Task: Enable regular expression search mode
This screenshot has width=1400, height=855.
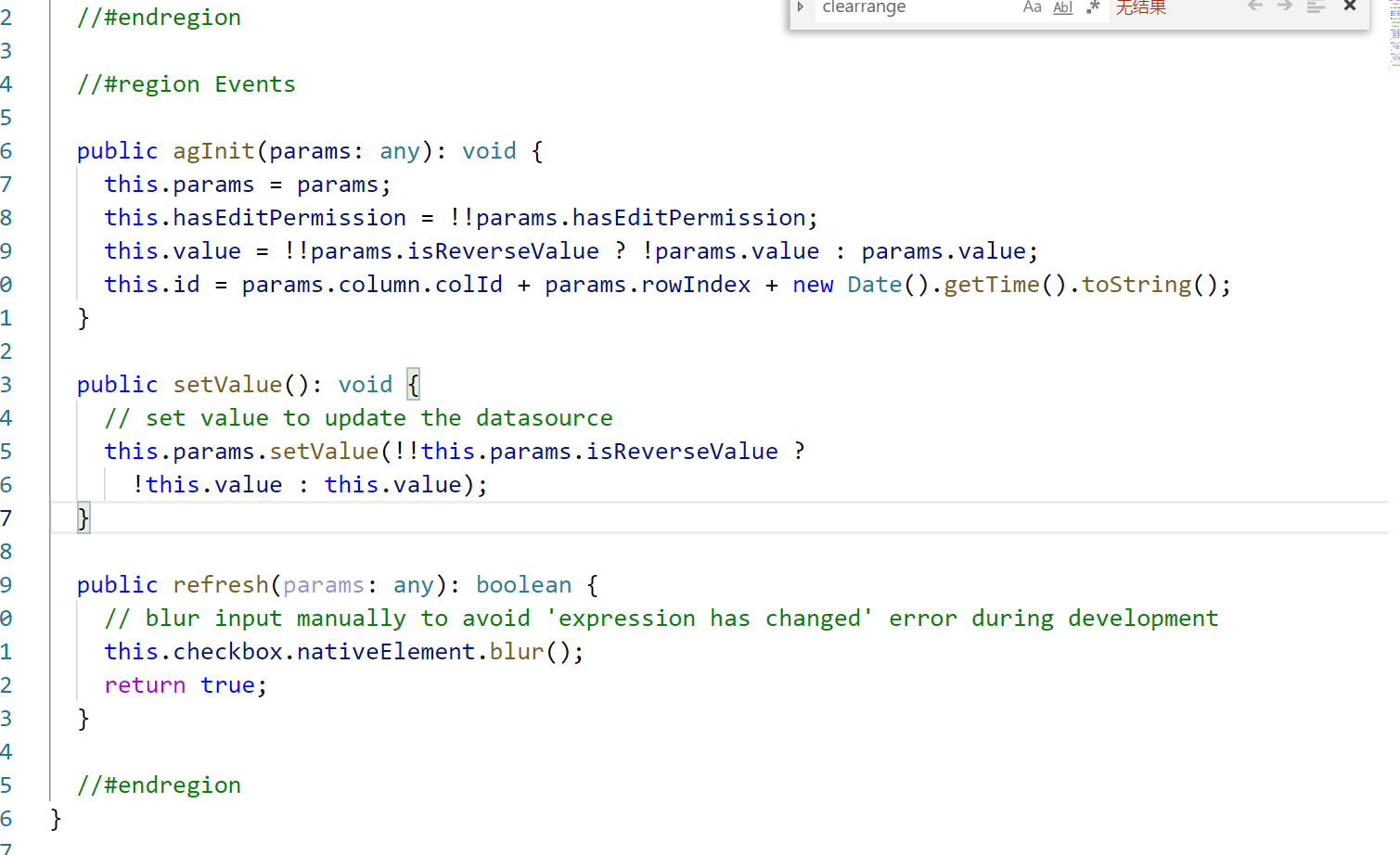Action: tap(1093, 7)
